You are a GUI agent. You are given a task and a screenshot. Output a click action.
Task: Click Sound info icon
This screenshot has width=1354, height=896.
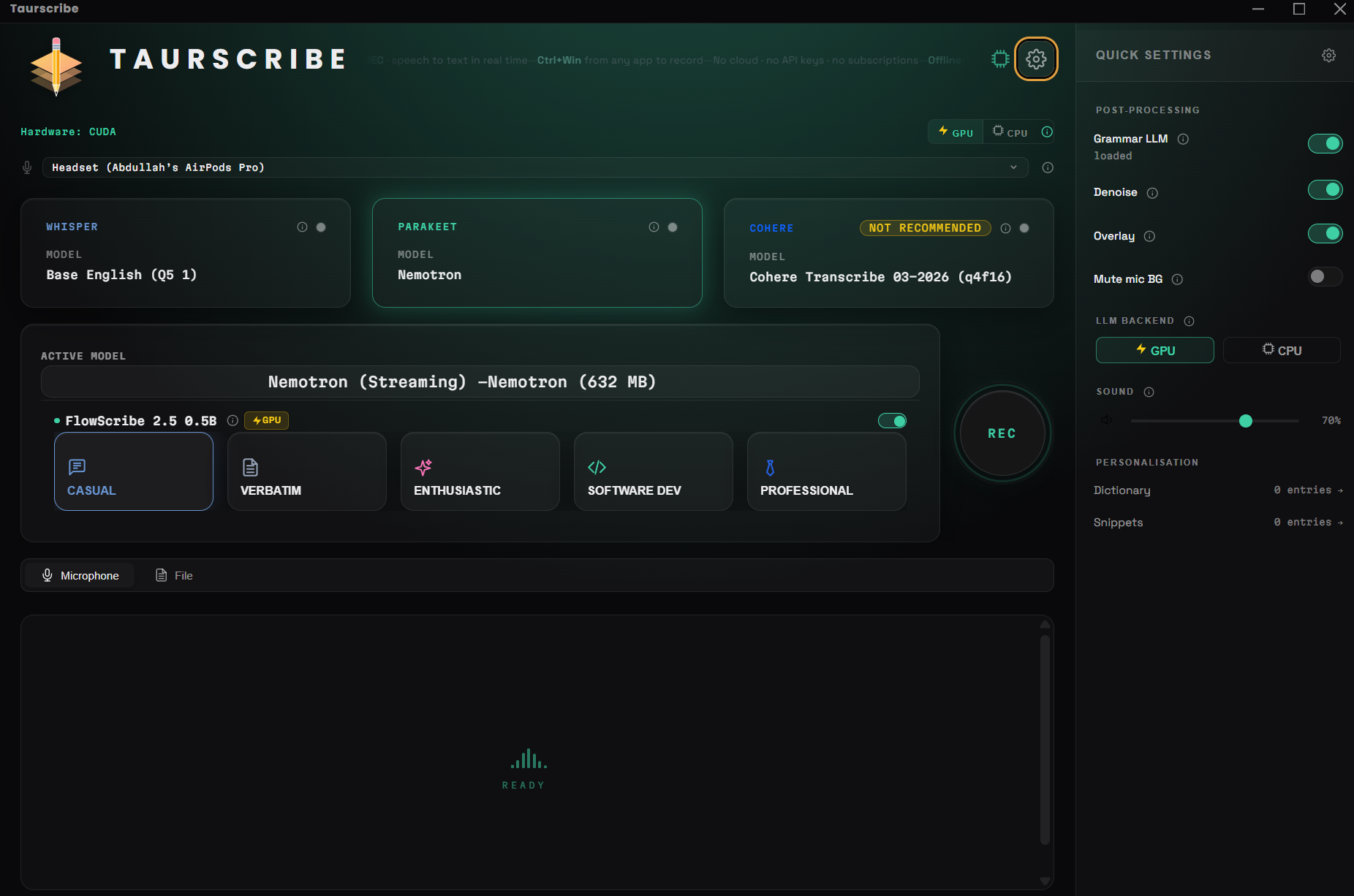tap(1149, 392)
